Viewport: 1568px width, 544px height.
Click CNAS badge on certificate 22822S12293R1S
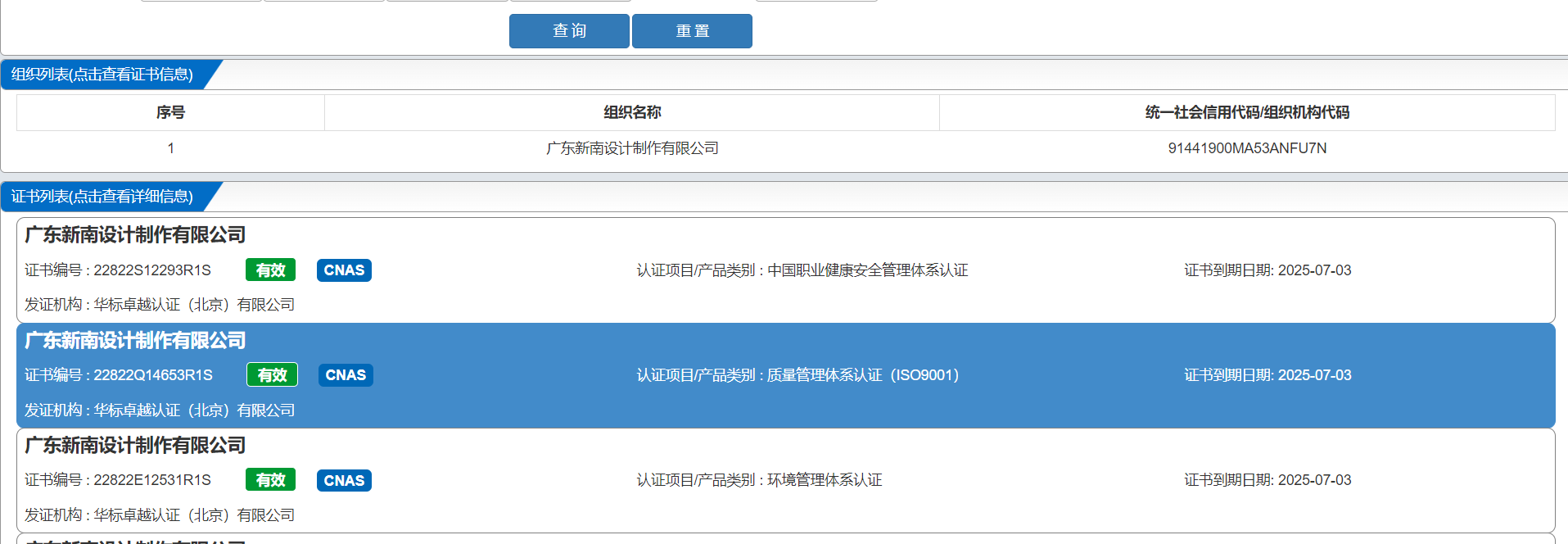pos(344,270)
